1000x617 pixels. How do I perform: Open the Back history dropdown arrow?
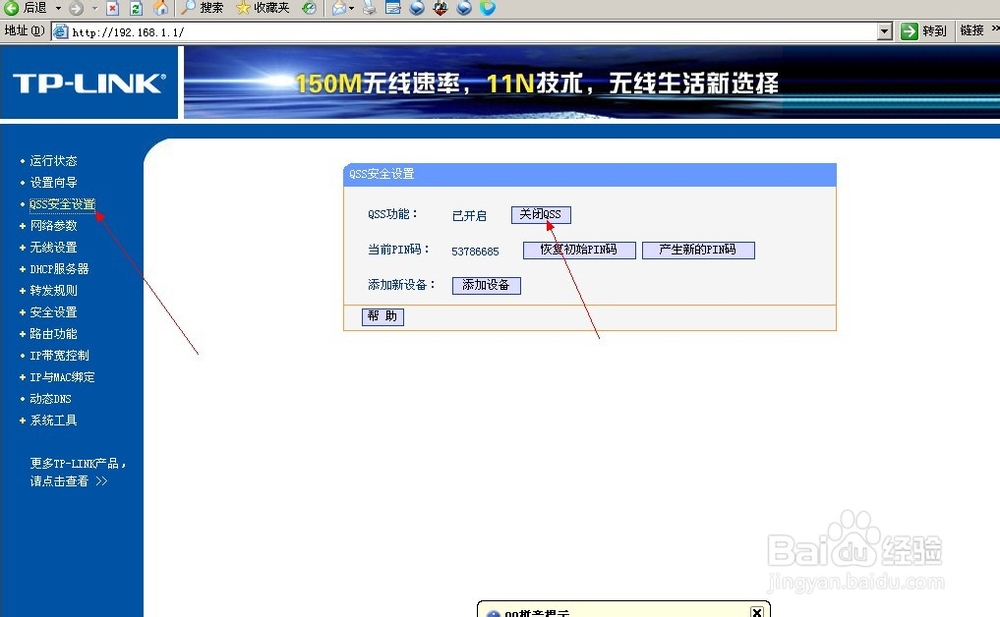tap(58, 8)
